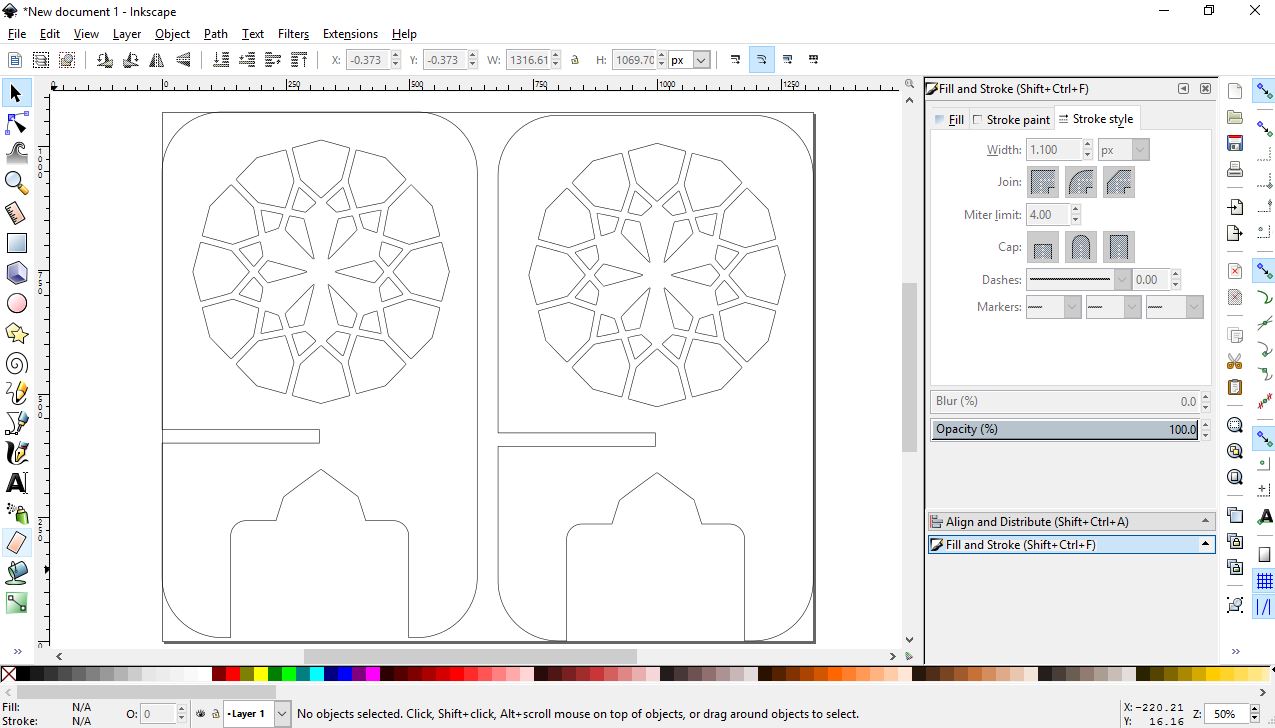
Task: Select the Gradient tool
Action: (x=16, y=603)
